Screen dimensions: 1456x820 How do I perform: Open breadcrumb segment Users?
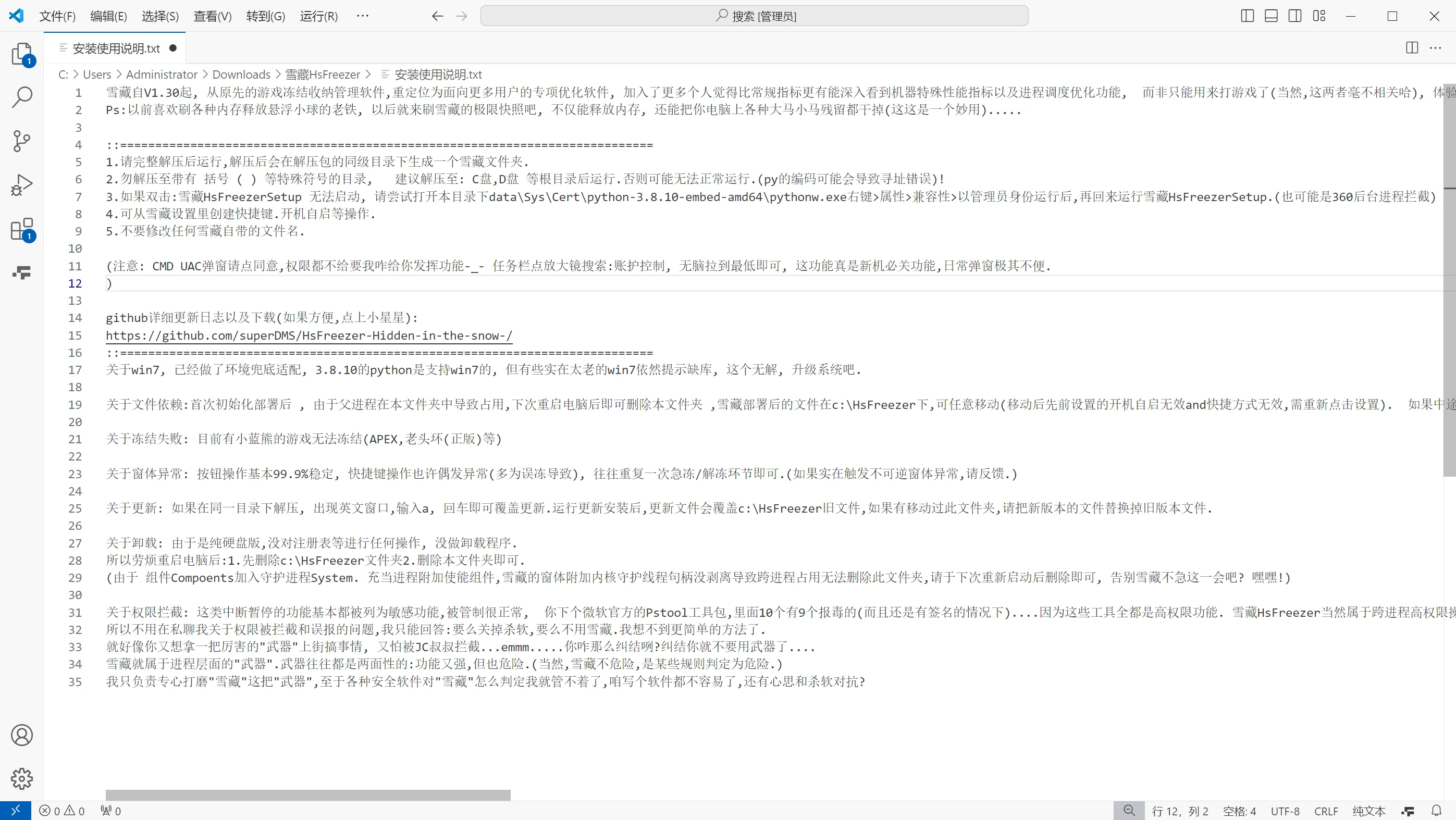[96, 74]
